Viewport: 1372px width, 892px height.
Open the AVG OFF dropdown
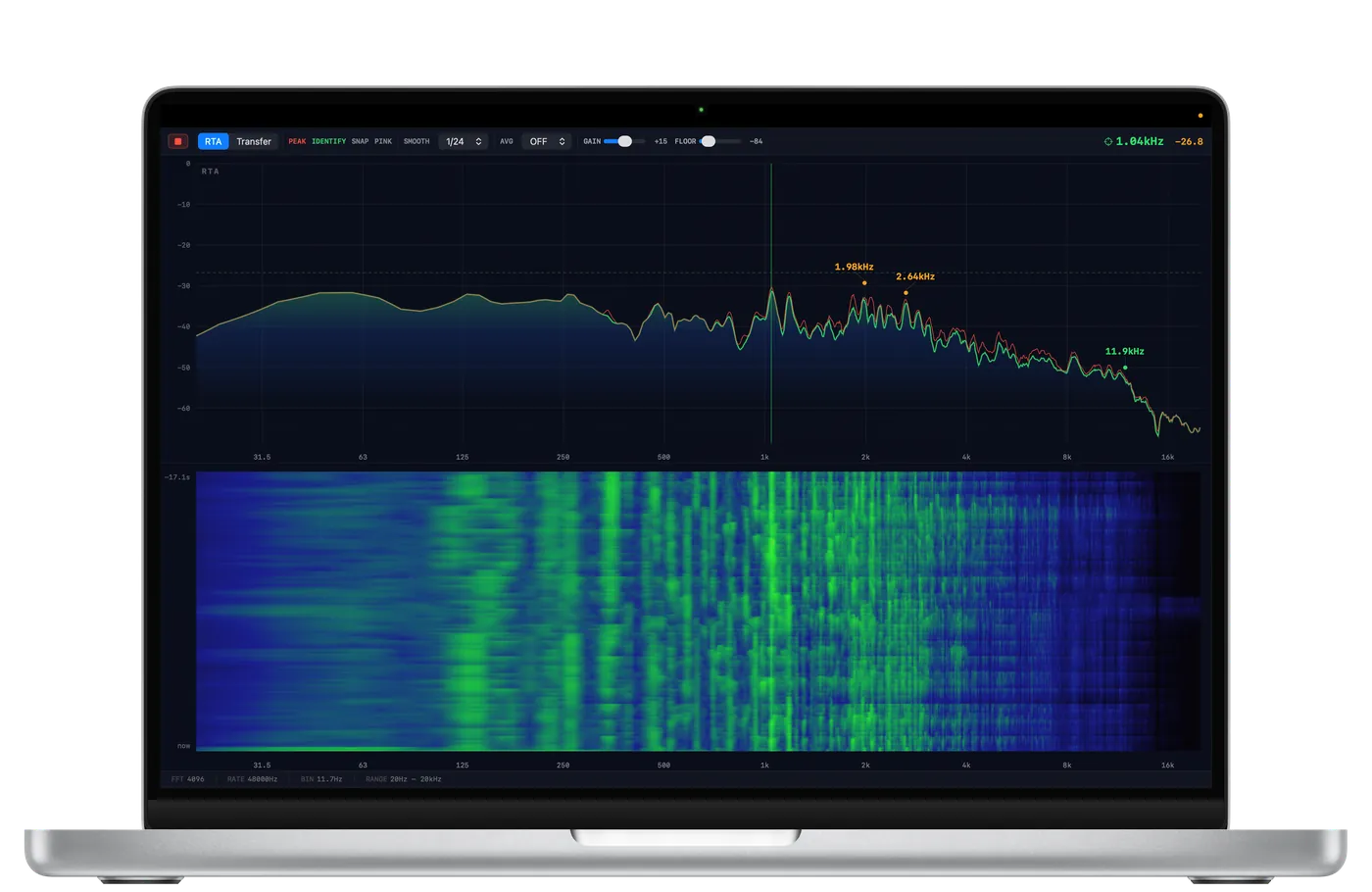tap(546, 141)
